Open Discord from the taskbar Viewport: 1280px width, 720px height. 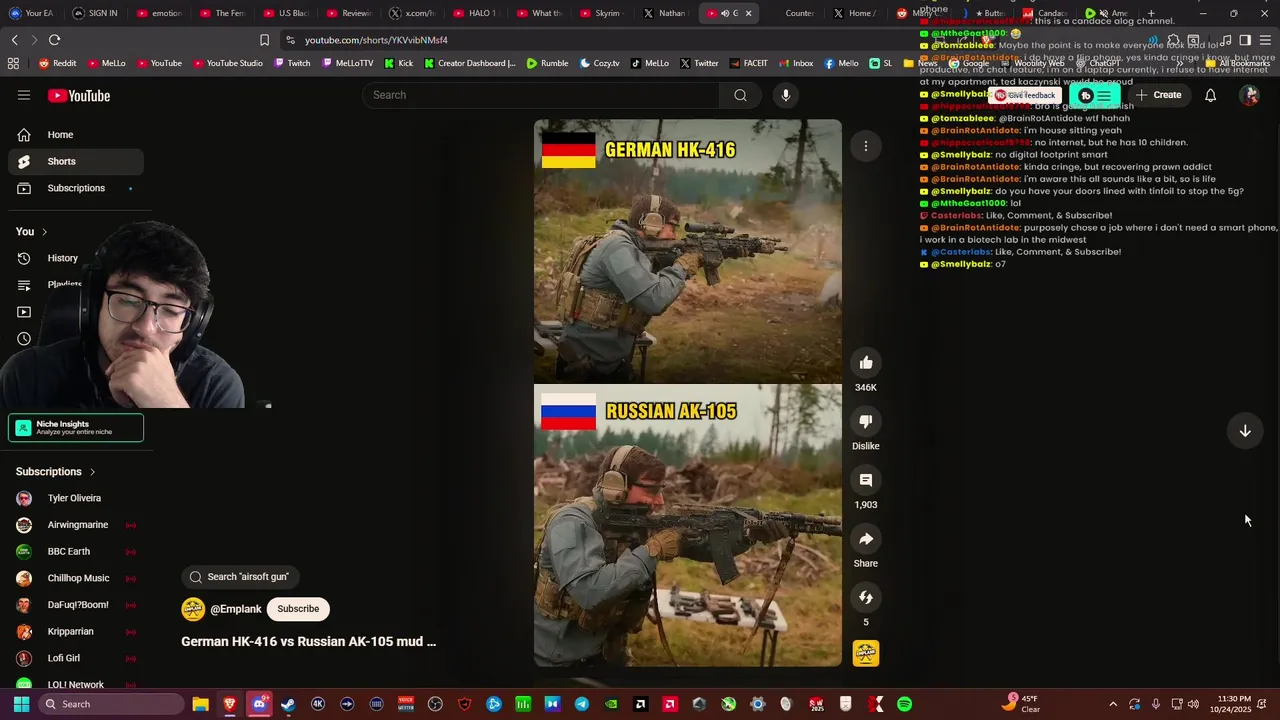259,704
